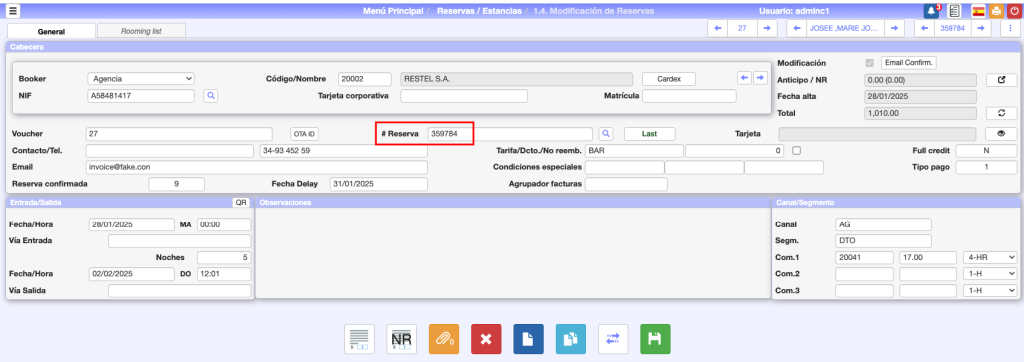Open the three-dot more options menu
This screenshot has width=1024, height=362.
pyautogui.click(x=1011, y=28)
